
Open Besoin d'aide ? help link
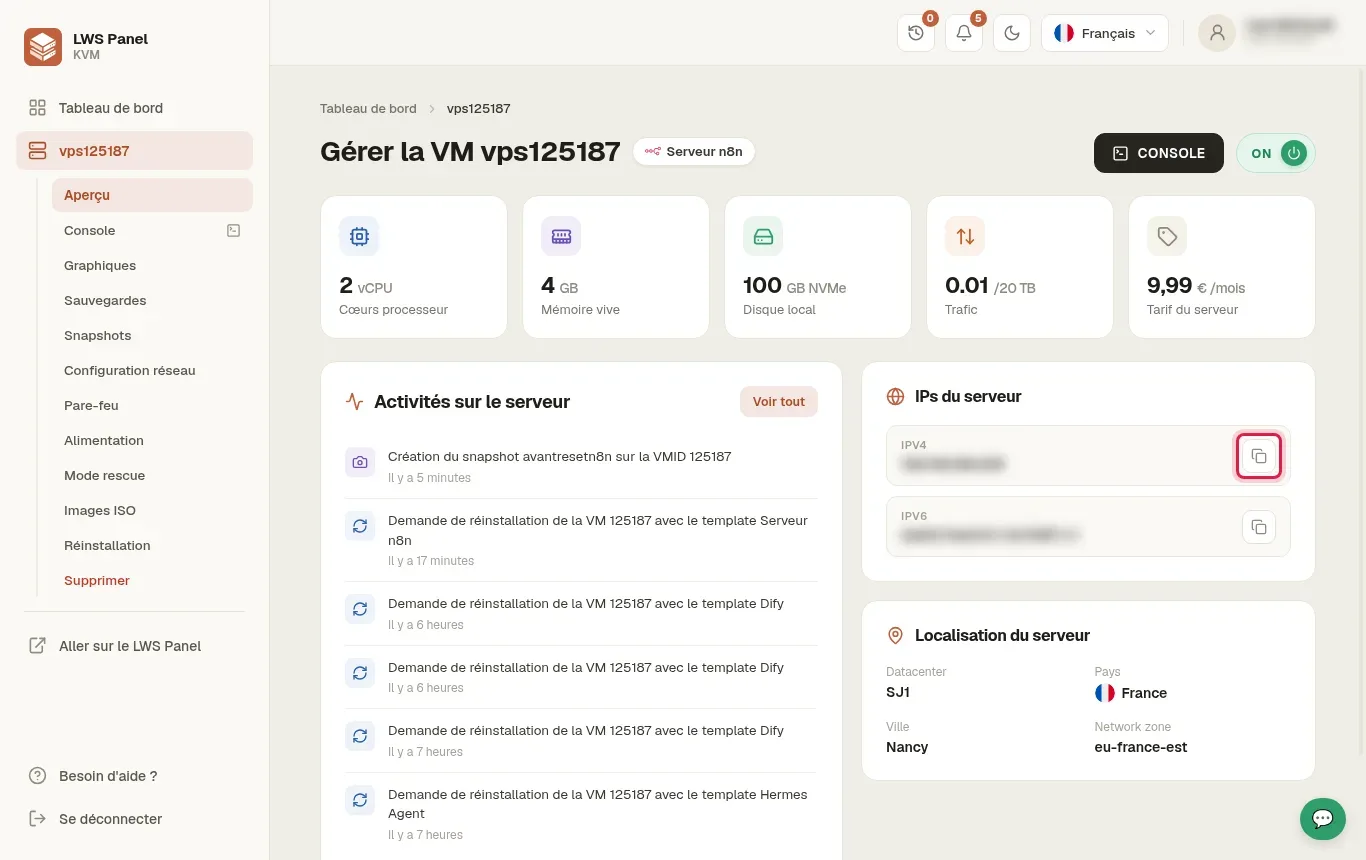[x=134, y=776]
